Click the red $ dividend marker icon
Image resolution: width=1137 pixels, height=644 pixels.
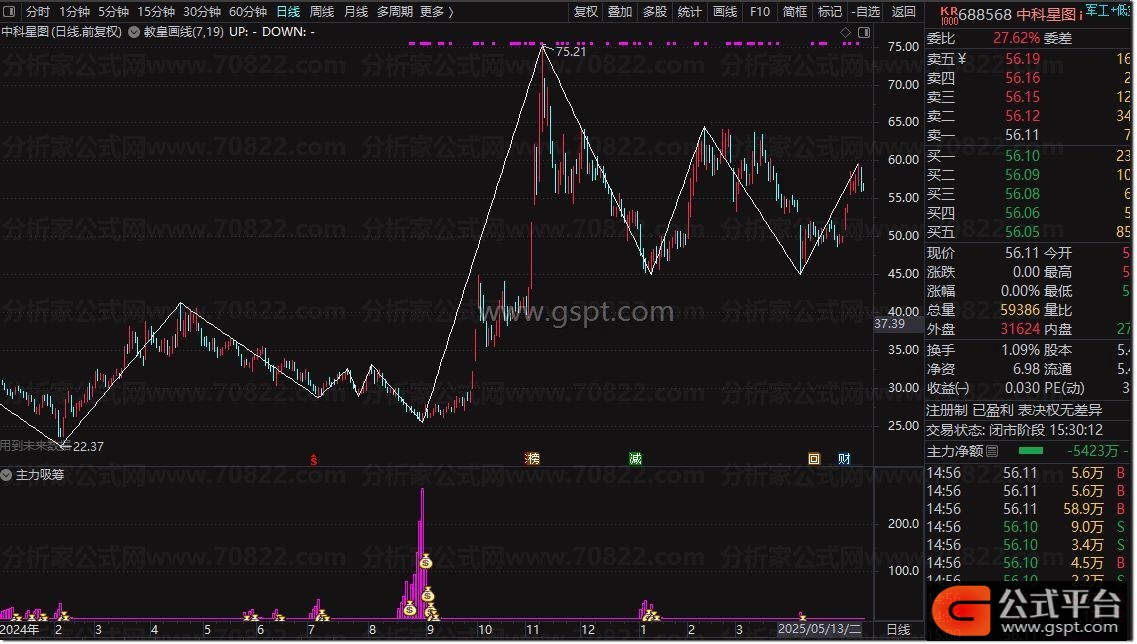(x=314, y=460)
